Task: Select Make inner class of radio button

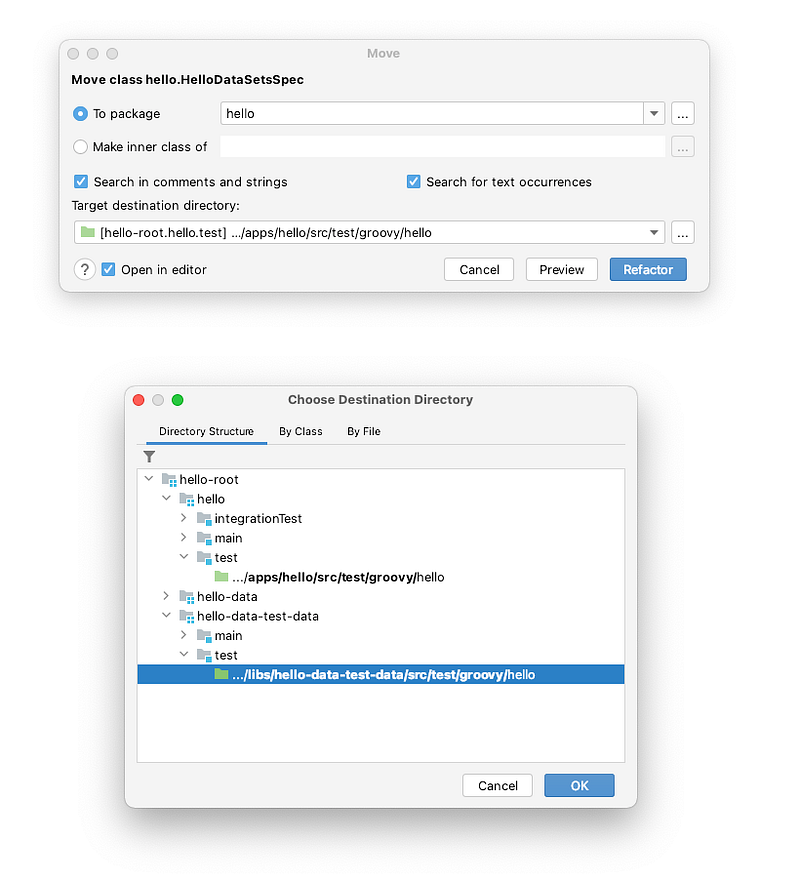Action: pyautogui.click(x=80, y=147)
